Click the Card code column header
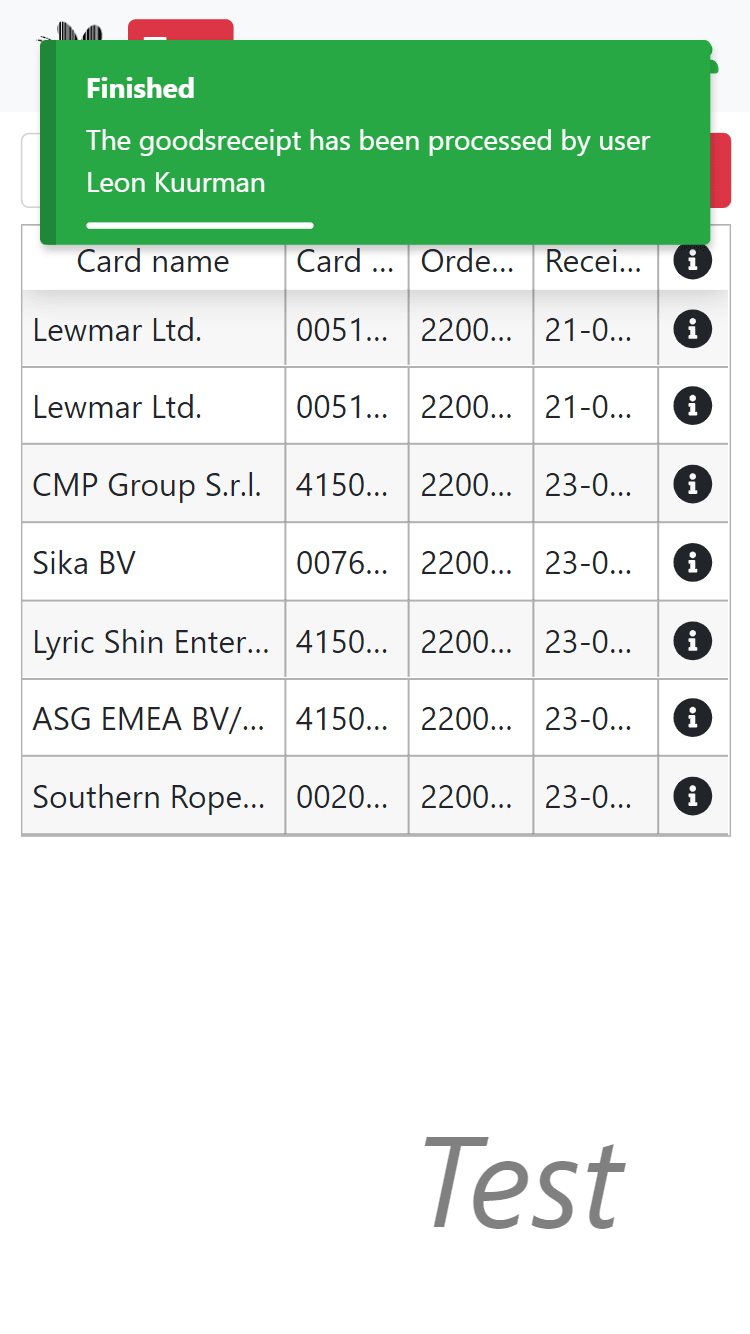 [347, 262]
